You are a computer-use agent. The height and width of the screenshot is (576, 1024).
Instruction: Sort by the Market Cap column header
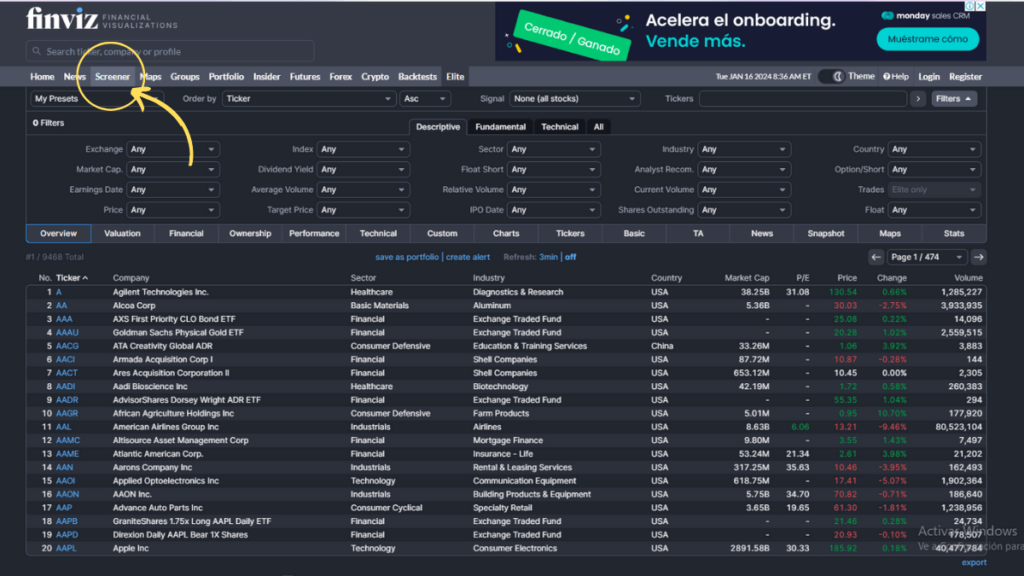(747, 278)
